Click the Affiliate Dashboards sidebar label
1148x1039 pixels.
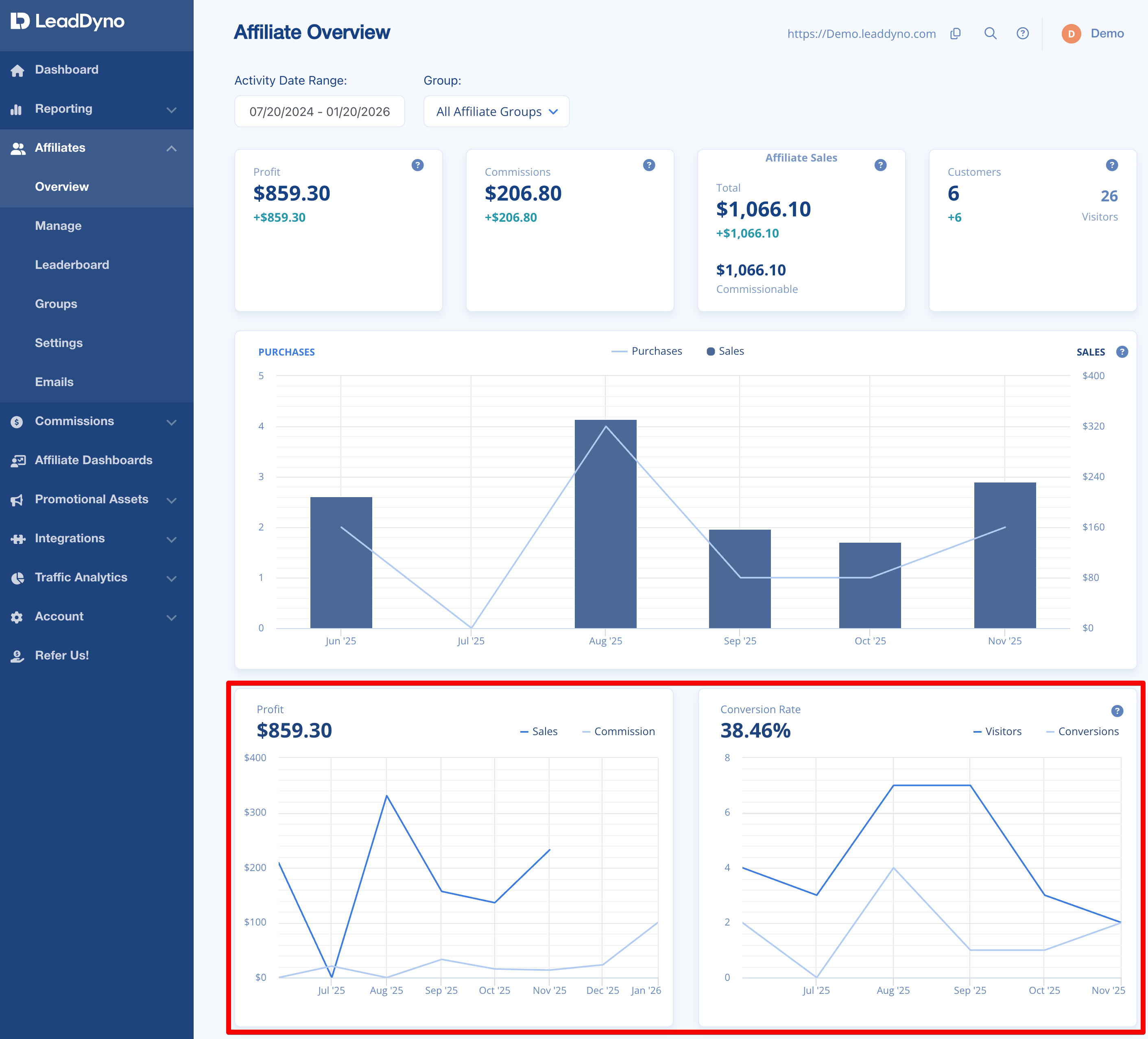coord(94,461)
